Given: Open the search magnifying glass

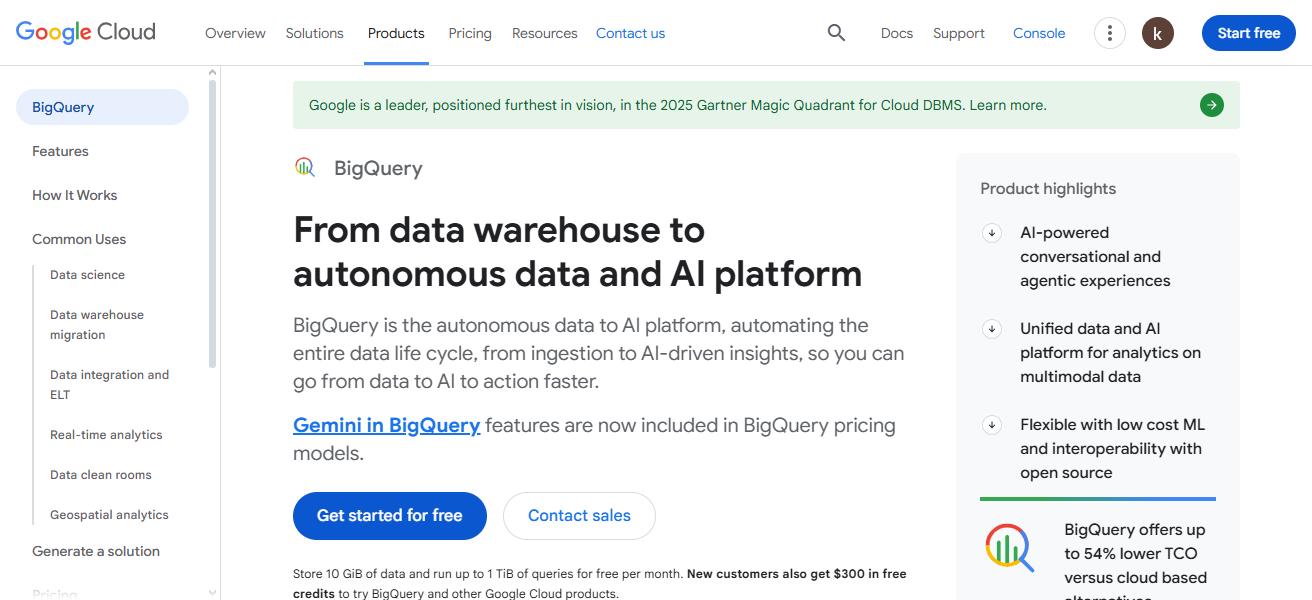Looking at the screenshot, I should [836, 32].
